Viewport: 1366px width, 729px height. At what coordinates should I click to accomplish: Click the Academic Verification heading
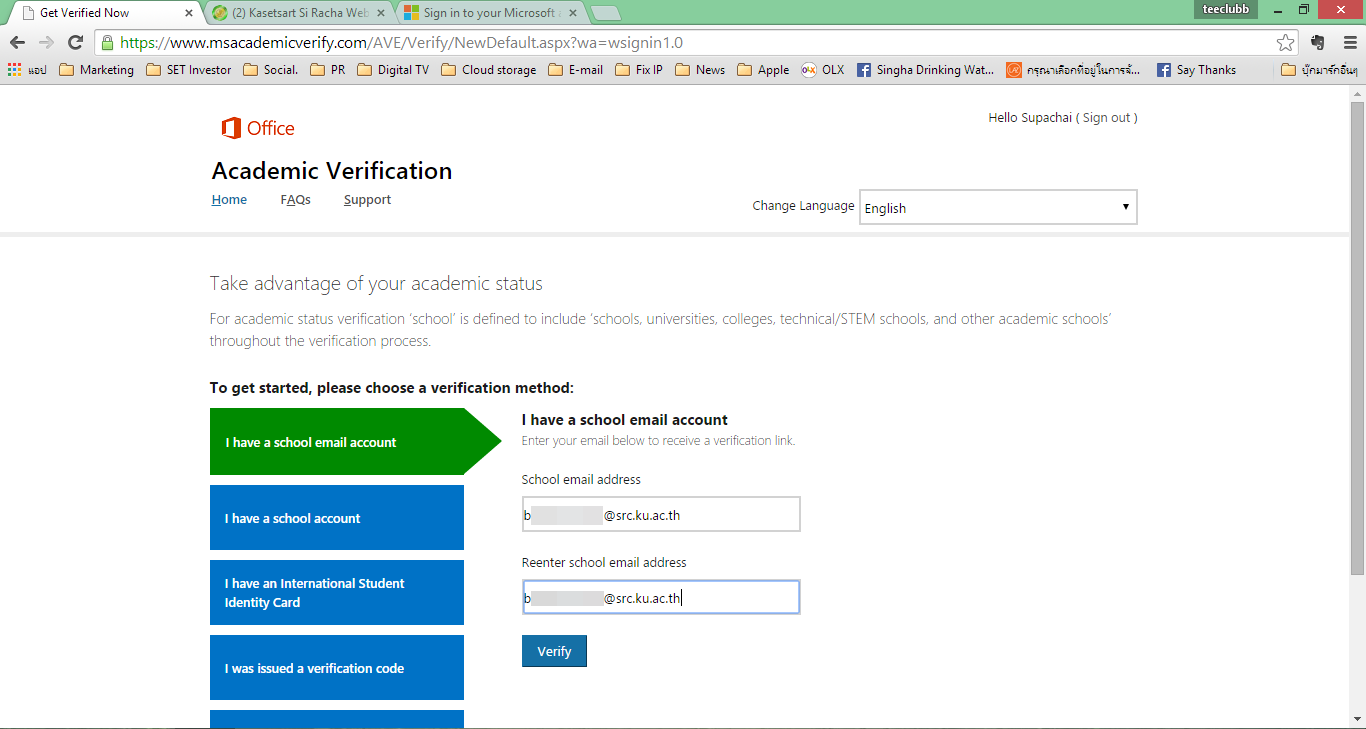332,171
